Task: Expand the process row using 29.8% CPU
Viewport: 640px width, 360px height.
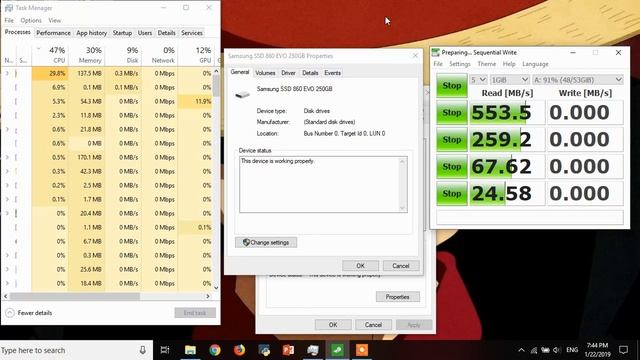Action: 7,73
